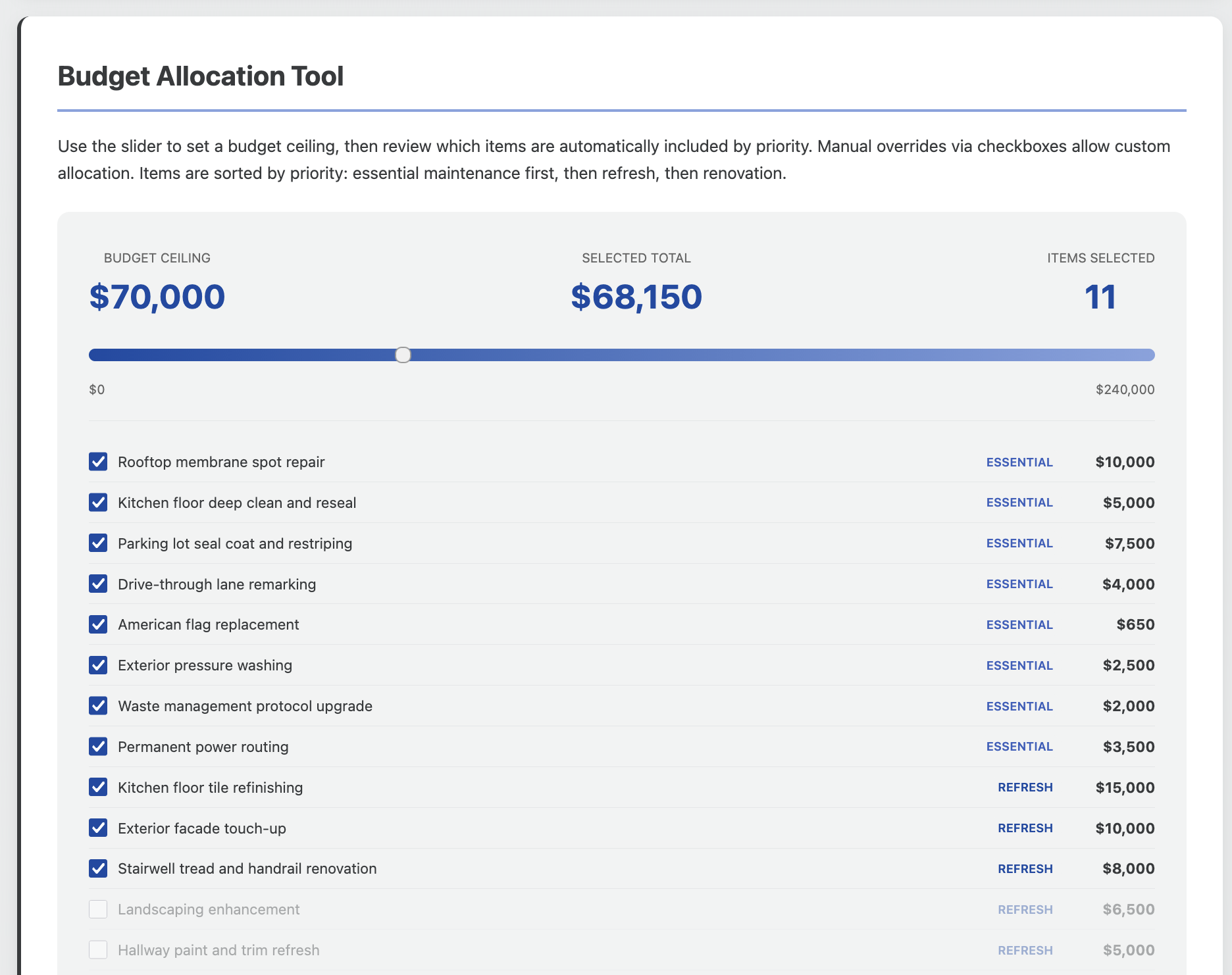This screenshot has width=1232, height=975.
Task: Click the $10,000 price for Rooftop membrane repair
Action: (x=1125, y=462)
